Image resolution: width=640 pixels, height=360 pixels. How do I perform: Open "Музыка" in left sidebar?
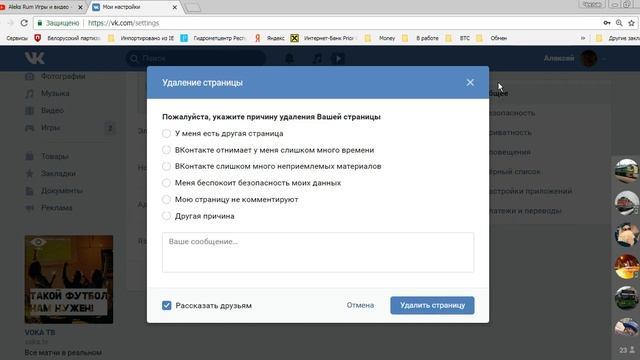pyautogui.click(x=55, y=93)
